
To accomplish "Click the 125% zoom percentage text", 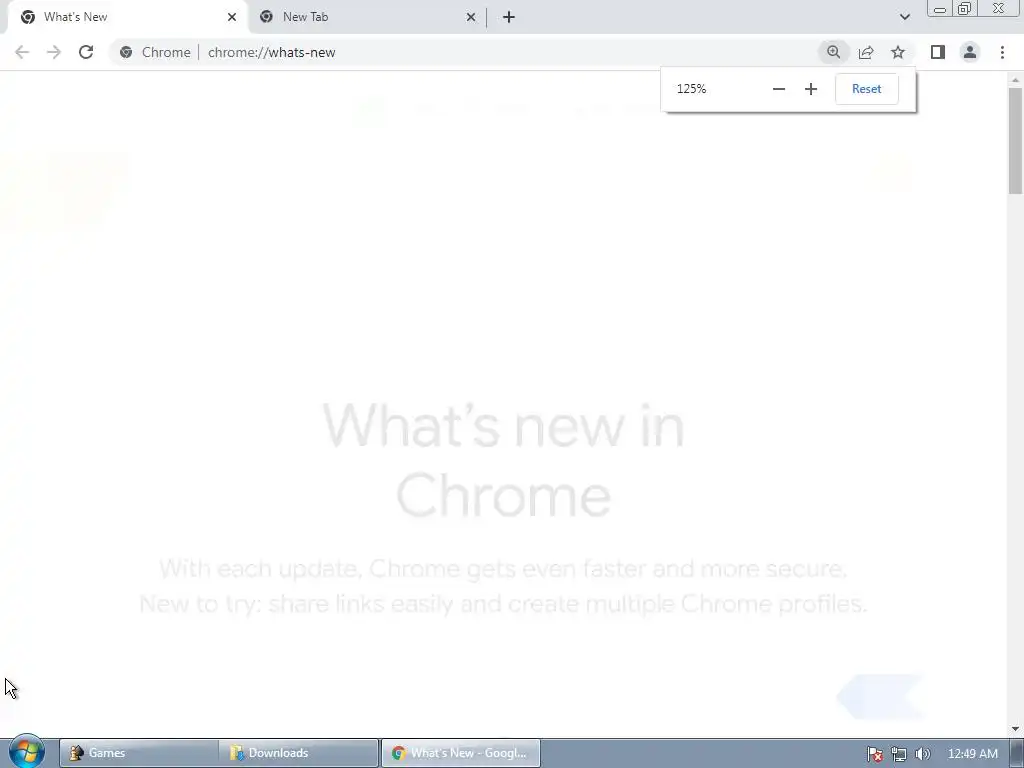I will tap(692, 89).
